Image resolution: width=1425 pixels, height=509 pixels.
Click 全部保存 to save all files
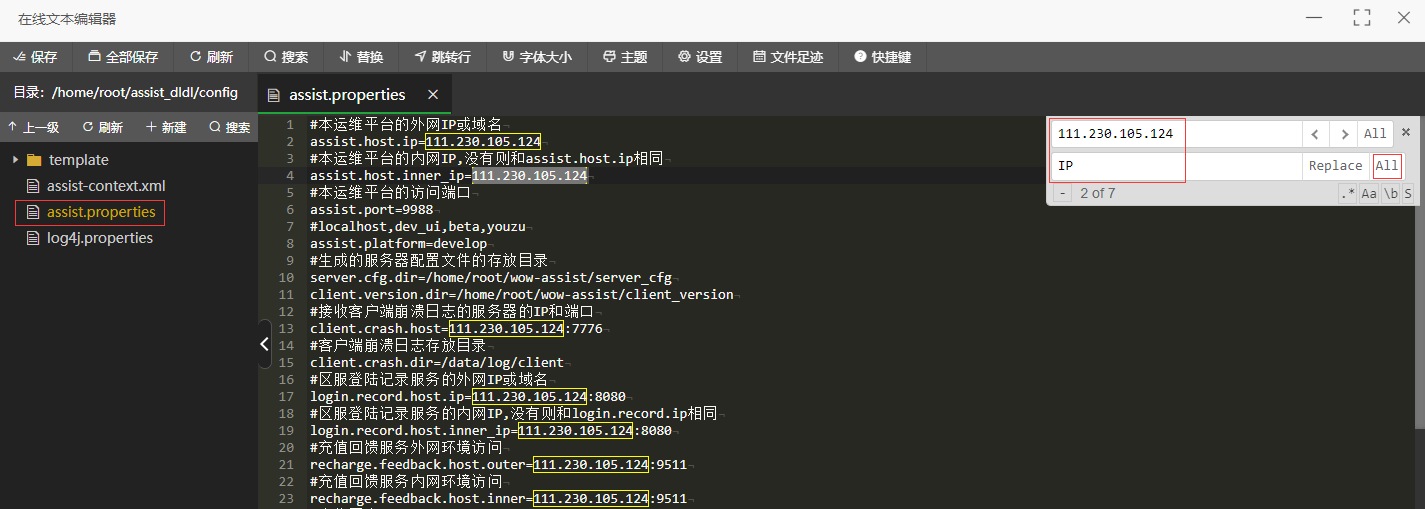123,57
